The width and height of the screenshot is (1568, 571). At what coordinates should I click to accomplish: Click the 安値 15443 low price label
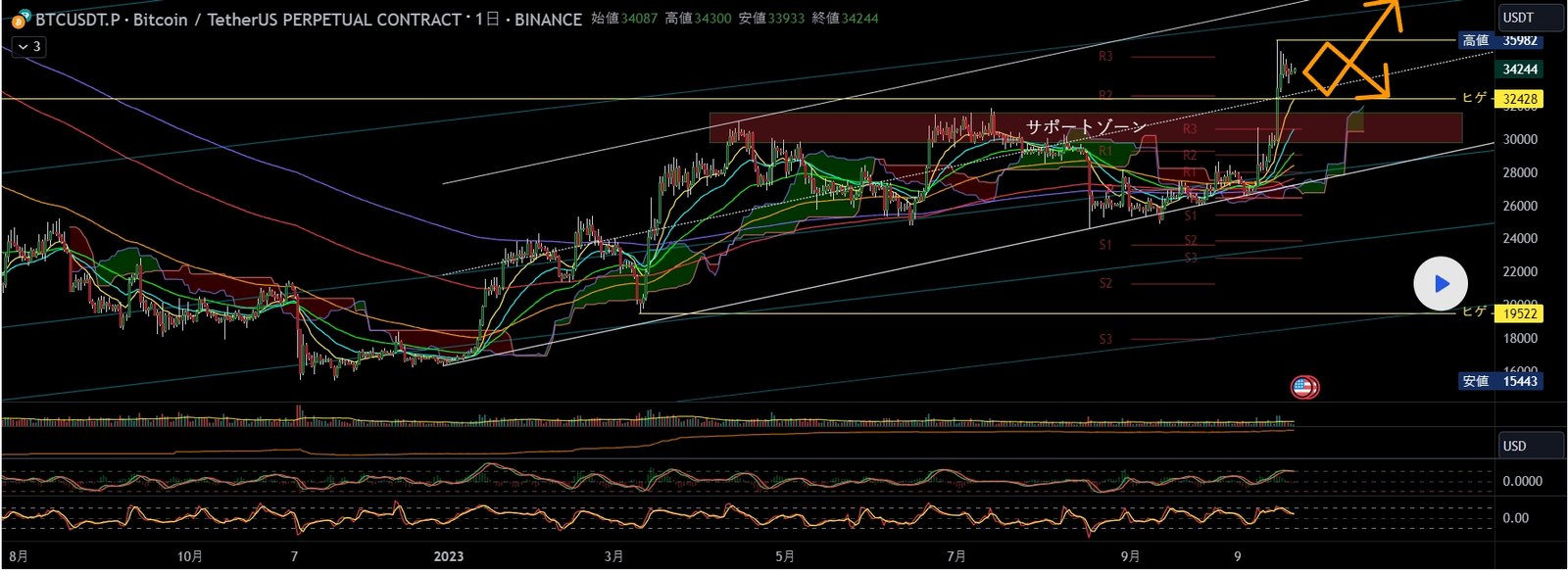[1500, 381]
